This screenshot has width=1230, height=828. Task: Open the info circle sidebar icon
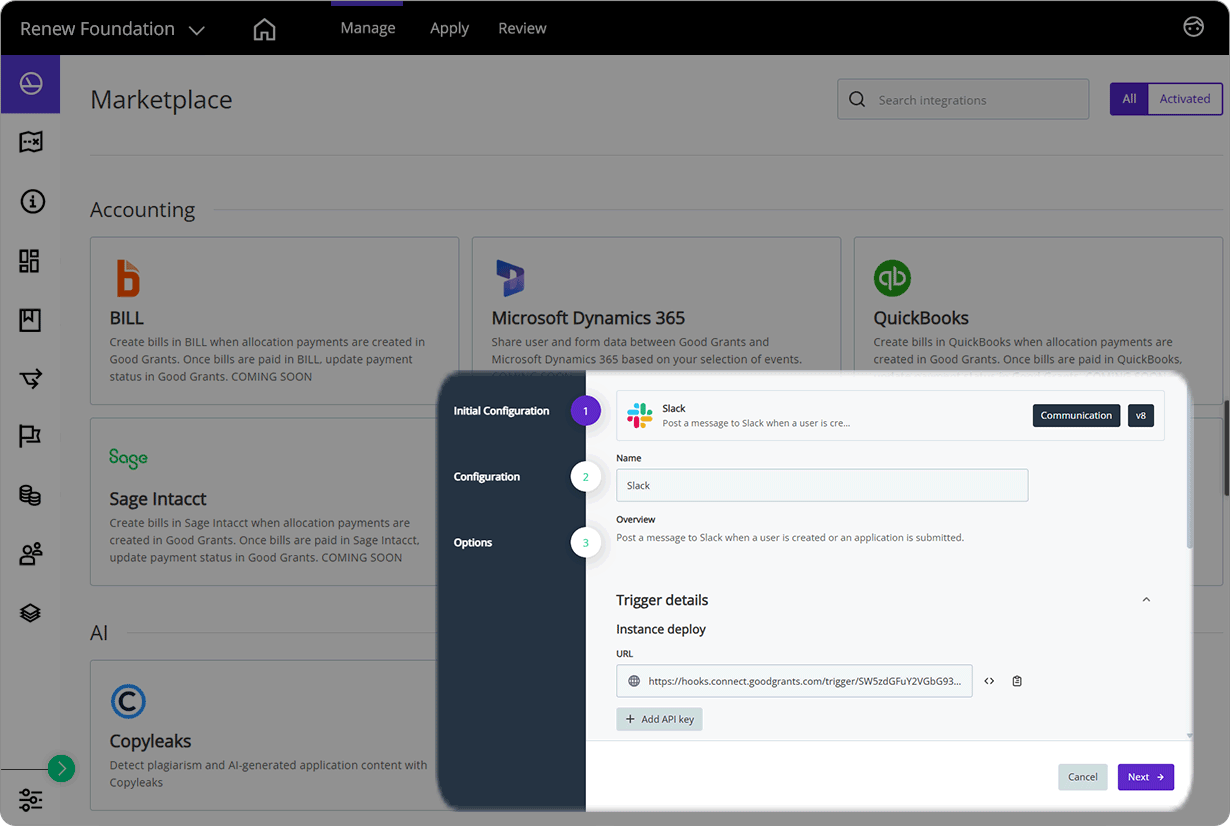tap(31, 202)
